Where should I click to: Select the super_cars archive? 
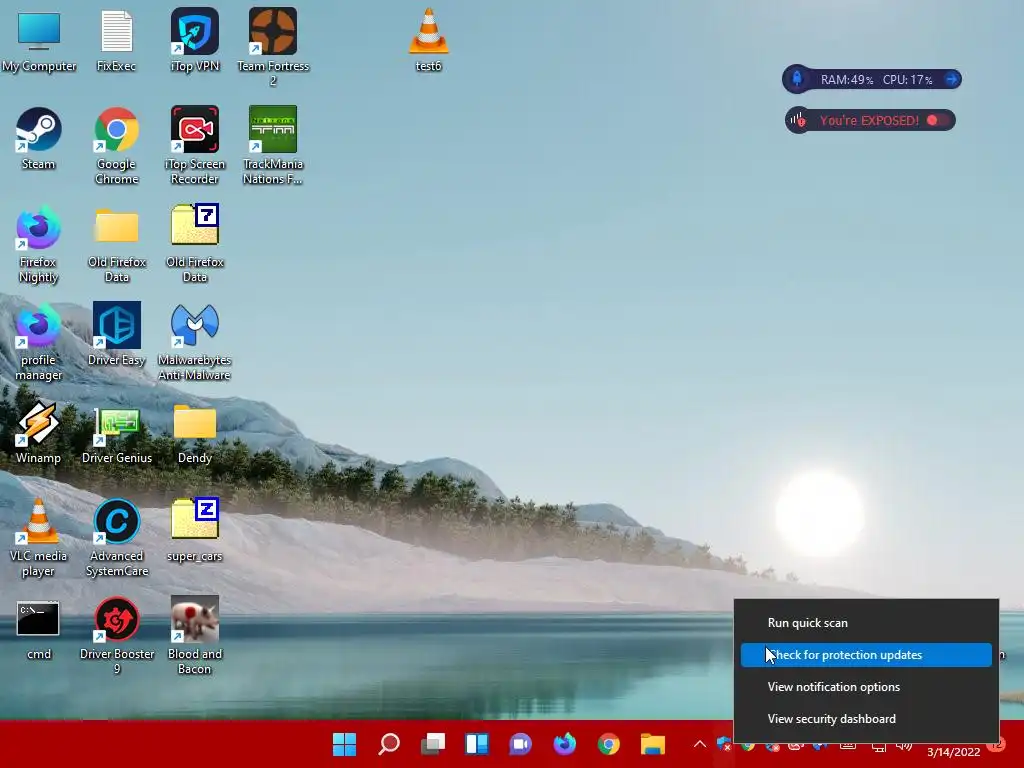click(x=195, y=530)
